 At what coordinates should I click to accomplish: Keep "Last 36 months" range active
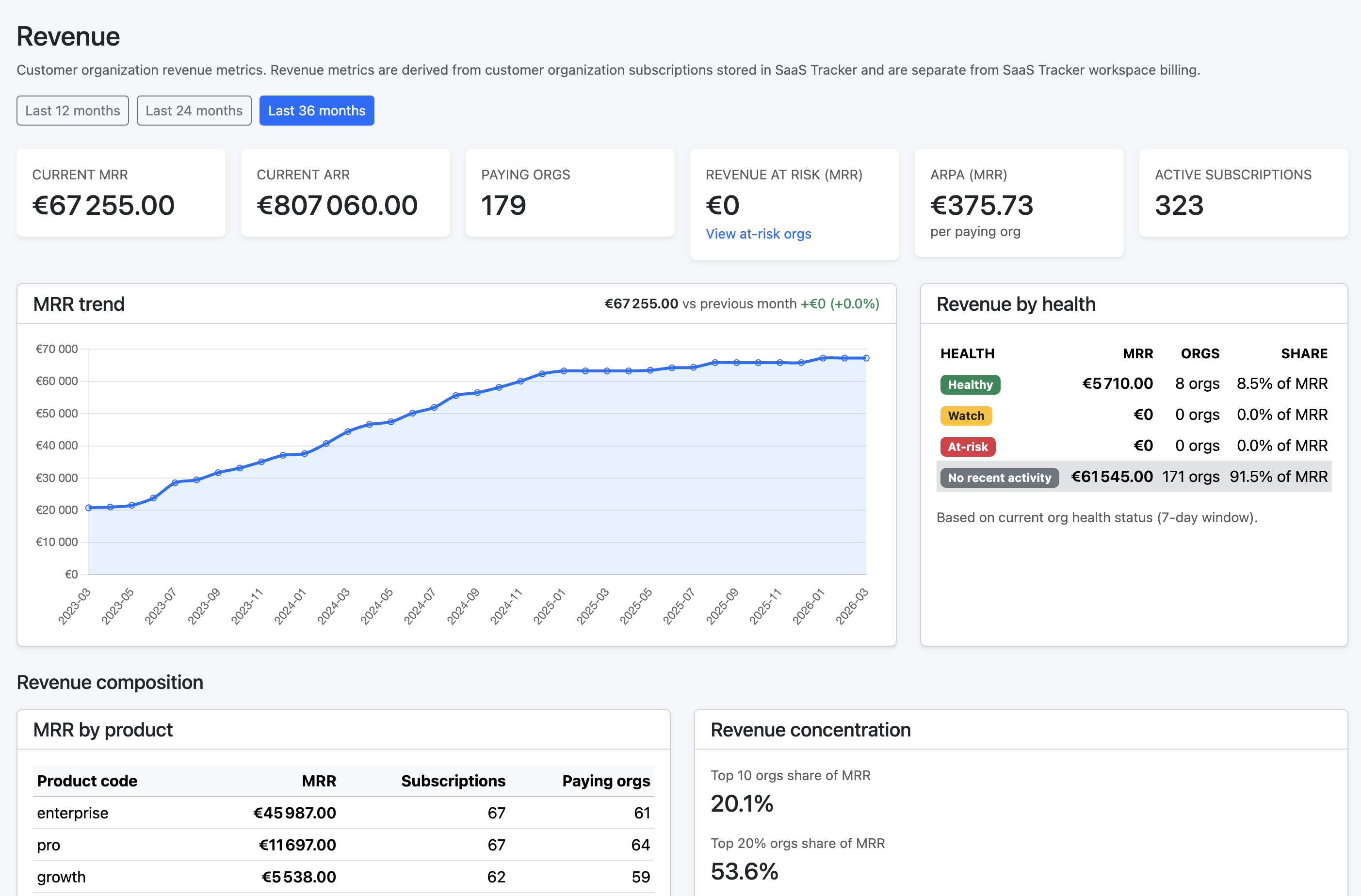(317, 111)
